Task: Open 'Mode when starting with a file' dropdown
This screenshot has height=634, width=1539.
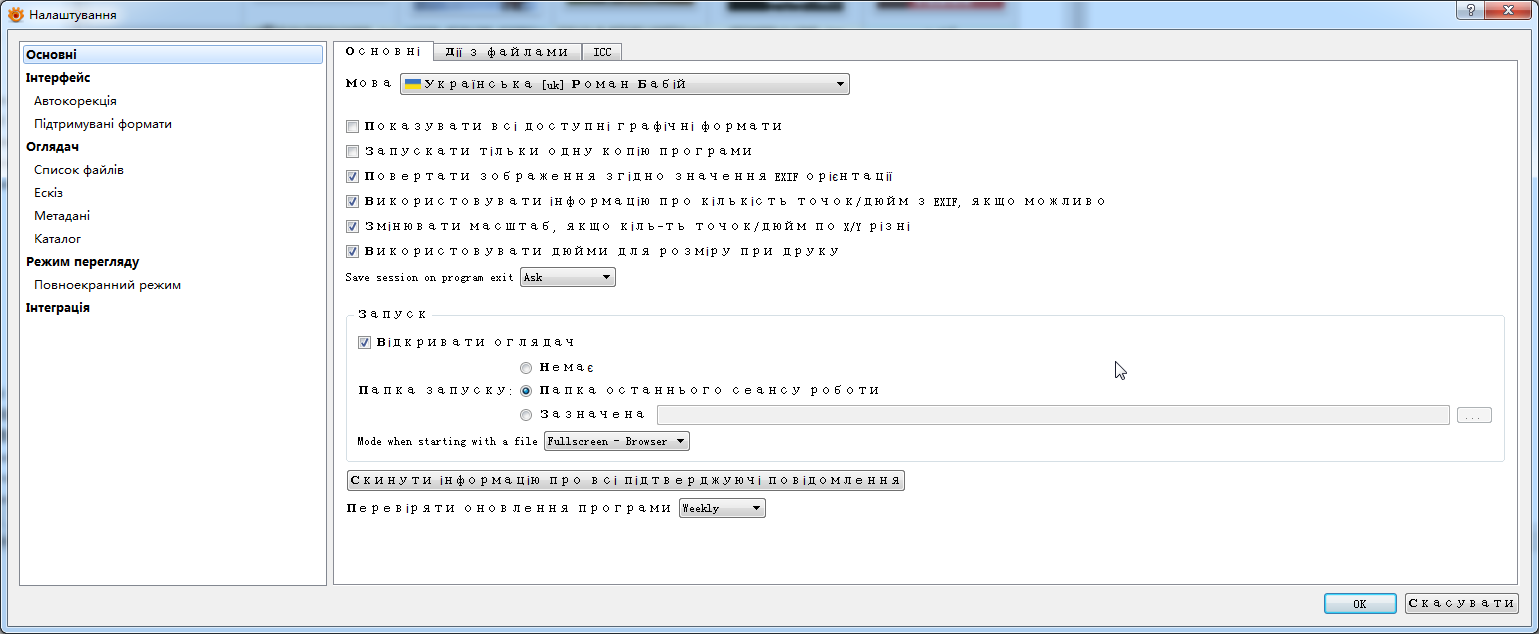Action: click(617, 441)
